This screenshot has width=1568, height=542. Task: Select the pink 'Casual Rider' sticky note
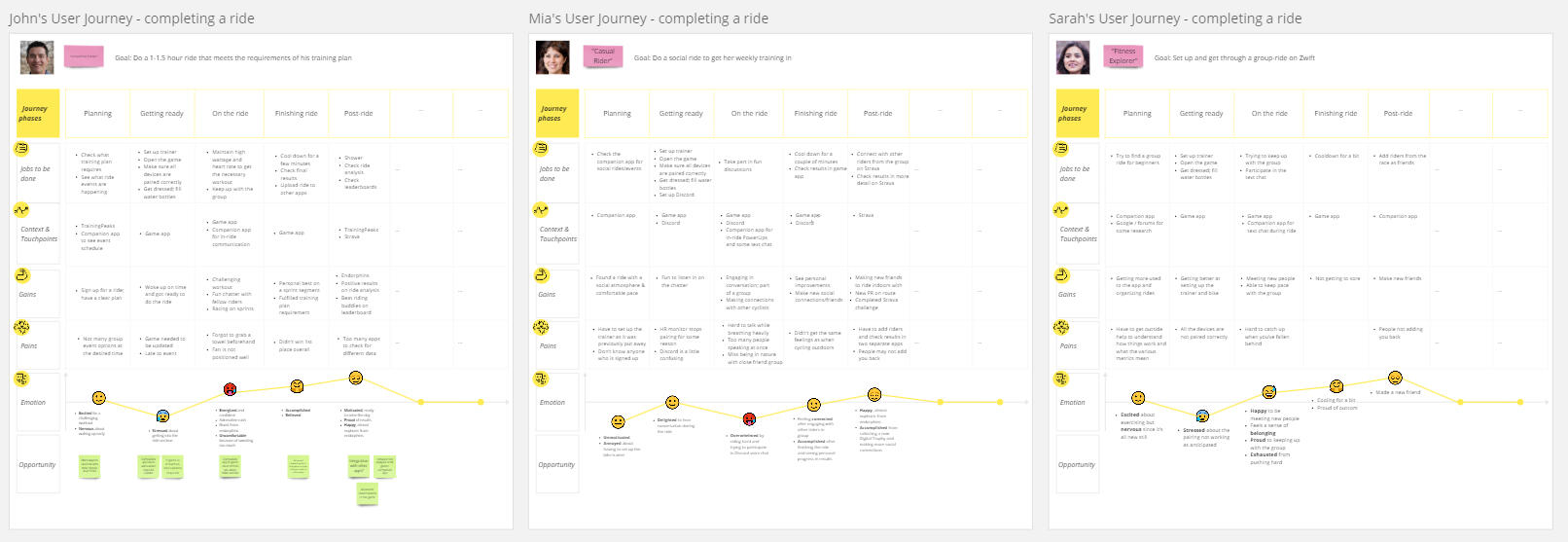tap(603, 56)
